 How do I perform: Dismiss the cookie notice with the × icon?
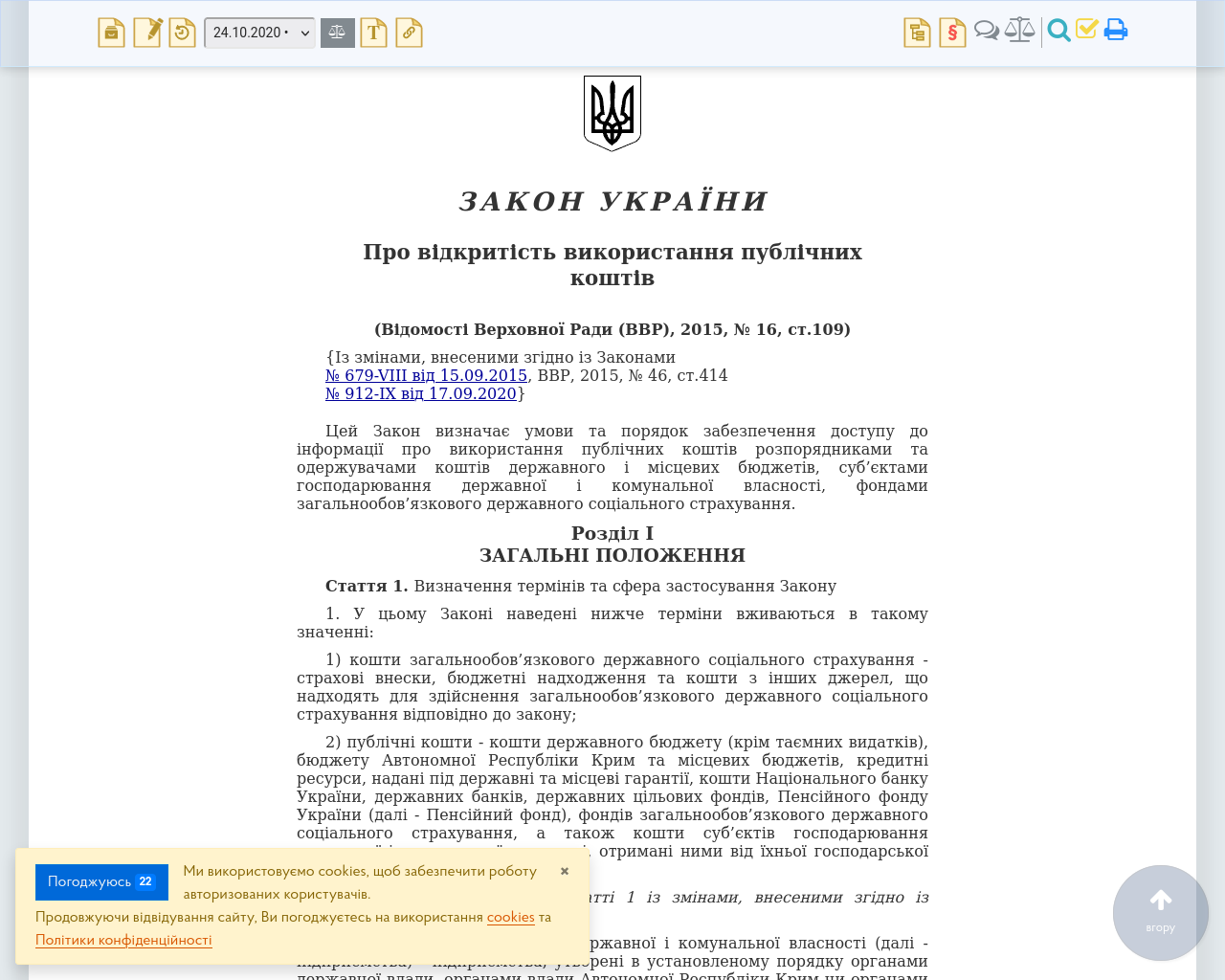tap(565, 871)
